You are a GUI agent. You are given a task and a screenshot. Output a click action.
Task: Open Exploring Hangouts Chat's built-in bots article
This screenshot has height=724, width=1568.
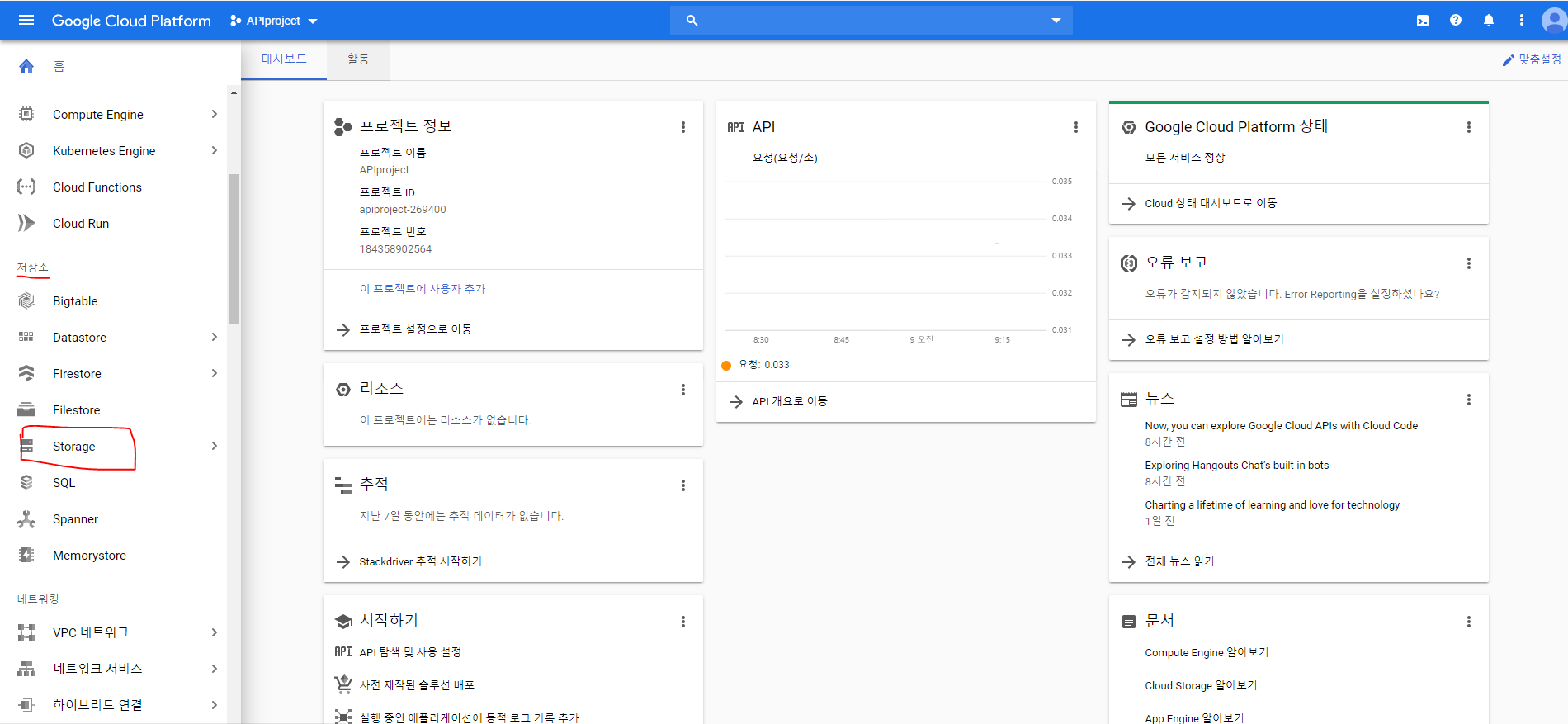pos(1237,465)
